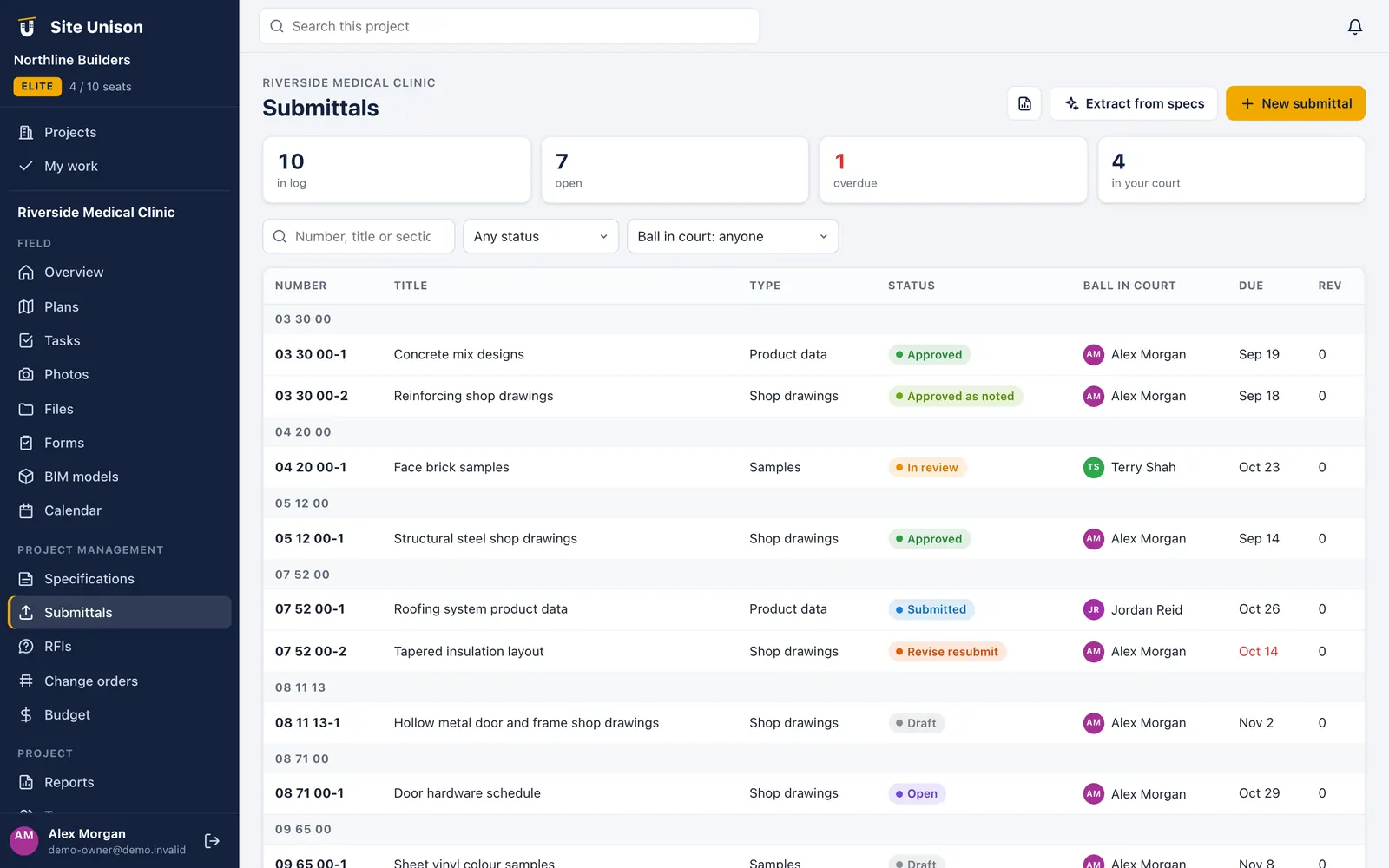Screen dimensions: 1389x868
Task: Open the Budget dollar icon
Action: click(26, 714)
